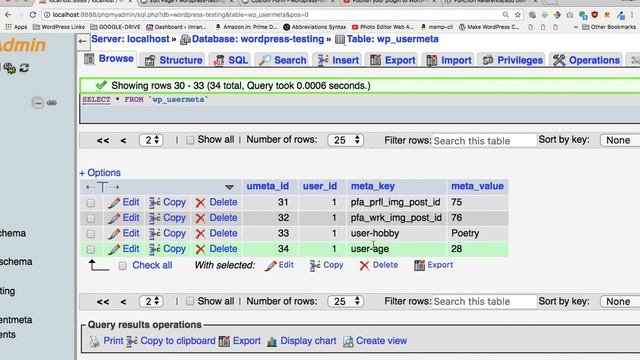Click the With selected Export icon
640x360 pixels.
[x=419, y=265]
